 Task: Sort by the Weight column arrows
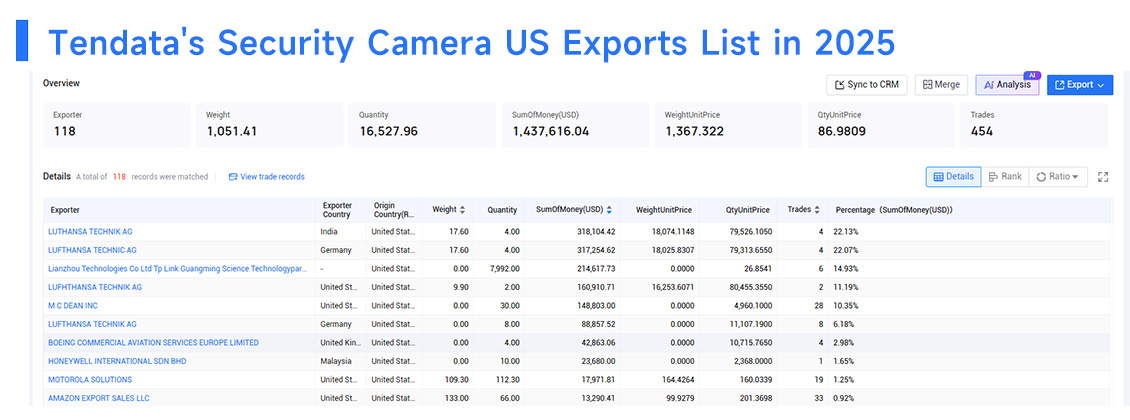coord(462,210)
